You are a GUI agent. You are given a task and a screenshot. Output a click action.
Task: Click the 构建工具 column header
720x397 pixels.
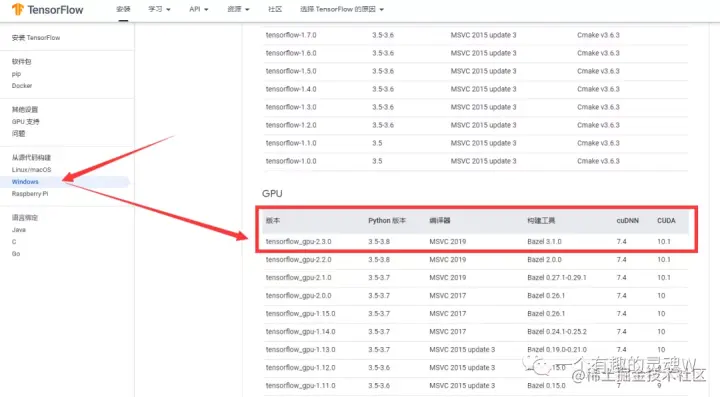coord(541,221)
